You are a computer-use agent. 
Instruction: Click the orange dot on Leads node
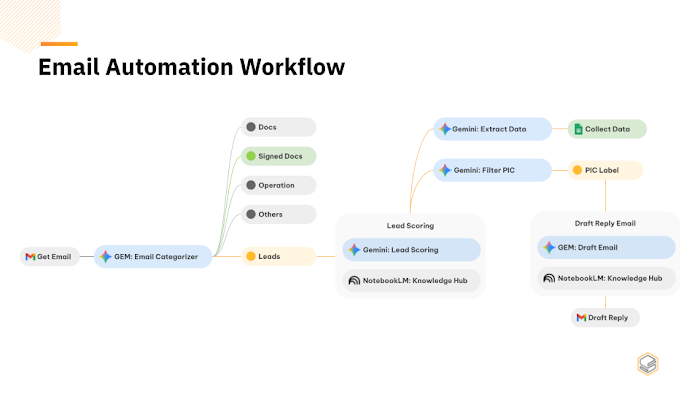[251, 256]
